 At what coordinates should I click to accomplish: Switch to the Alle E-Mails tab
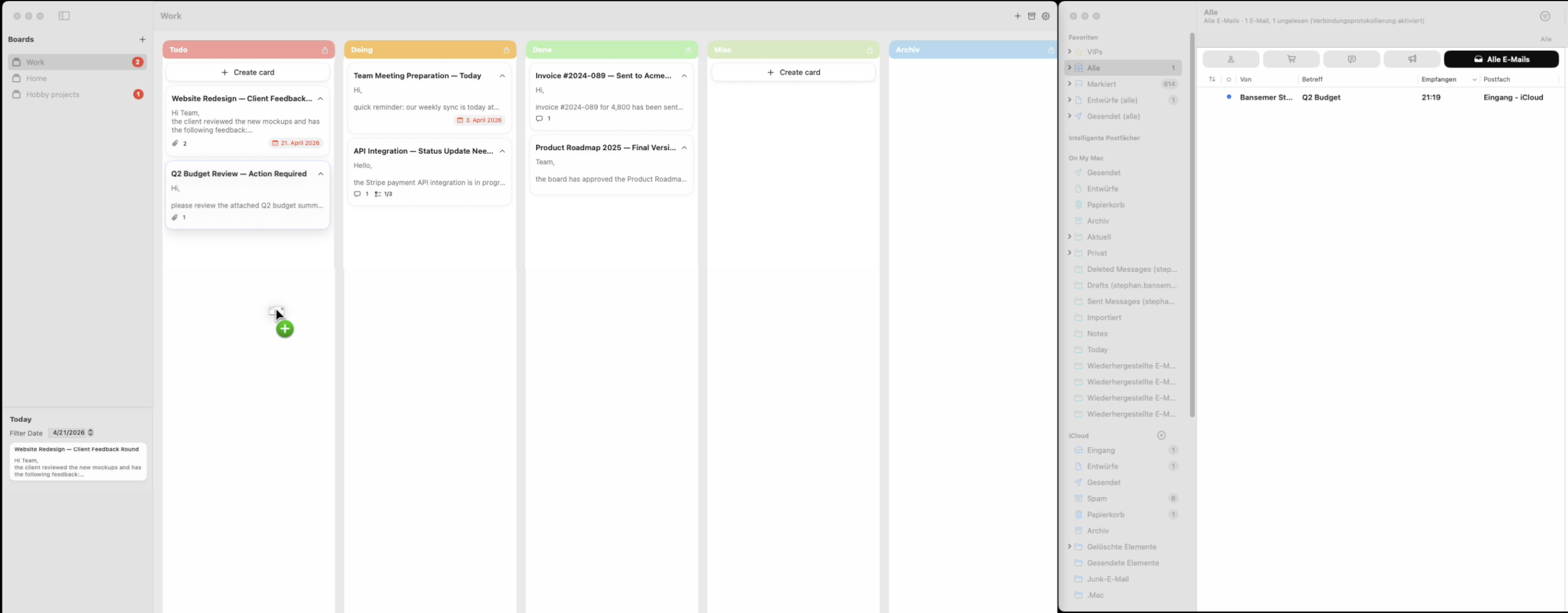click(x=1501, y=59)
